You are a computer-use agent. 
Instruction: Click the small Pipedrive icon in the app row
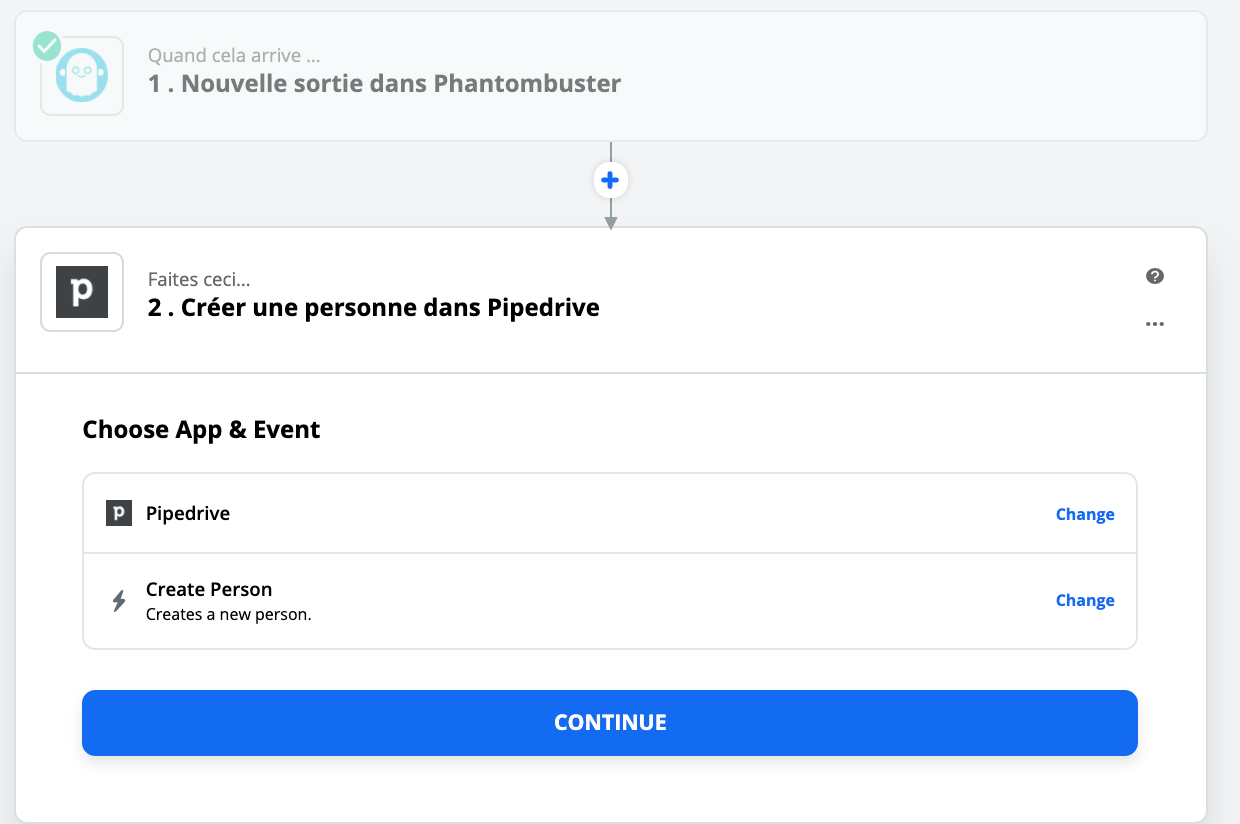click(x=119, y=514)
